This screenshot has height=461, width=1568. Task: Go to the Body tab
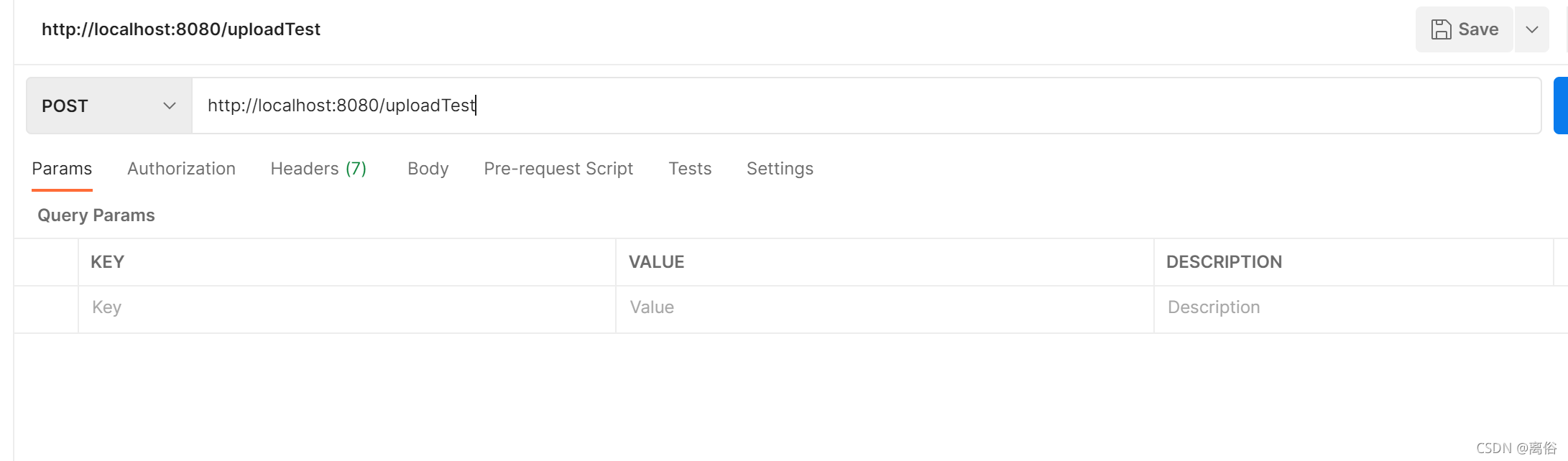click(x=428, y=169)
